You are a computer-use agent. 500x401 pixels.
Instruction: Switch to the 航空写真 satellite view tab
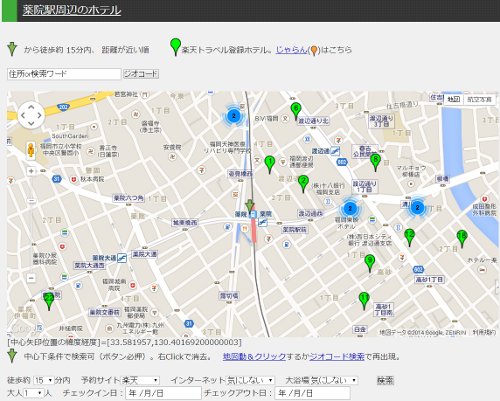pos(479,99)
